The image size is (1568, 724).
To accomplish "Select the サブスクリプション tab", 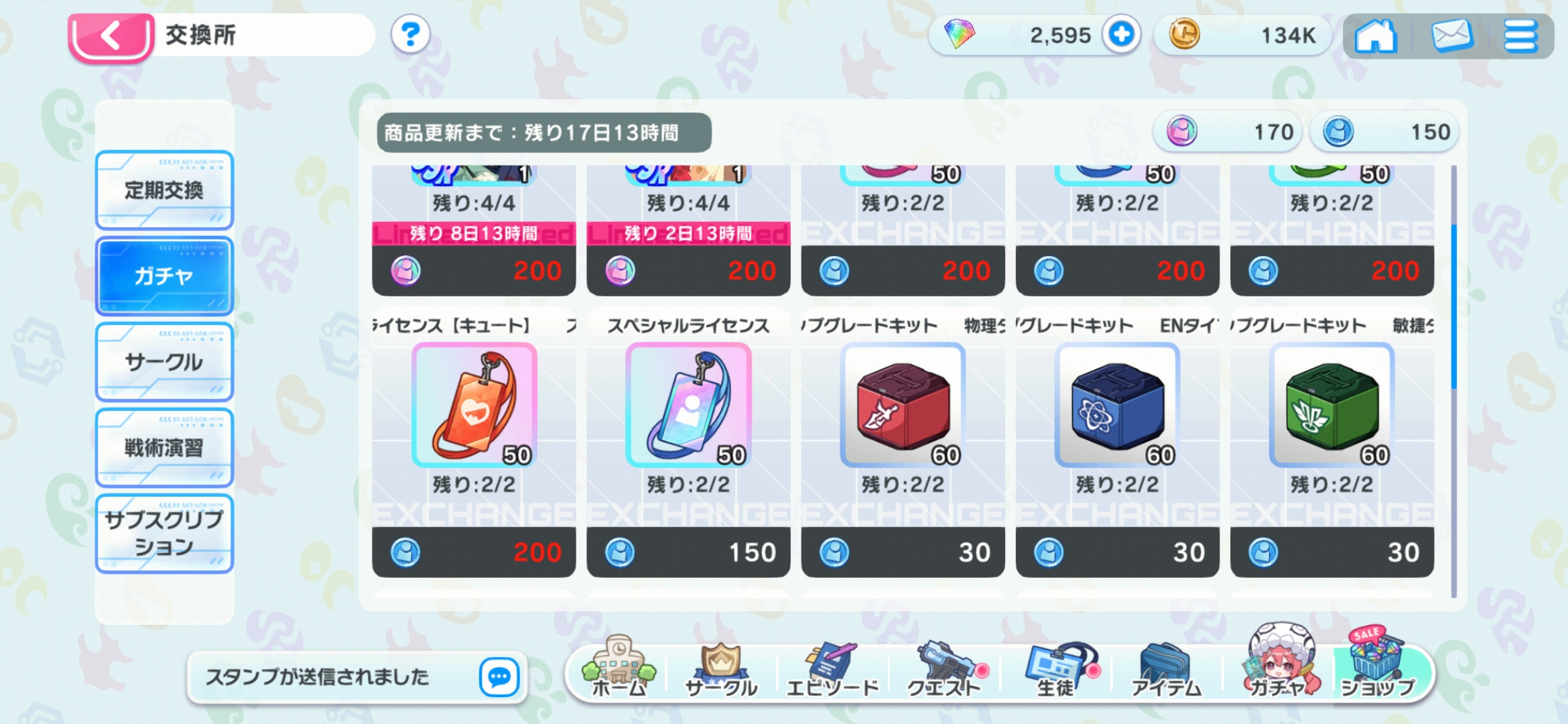I will point(164,534).
